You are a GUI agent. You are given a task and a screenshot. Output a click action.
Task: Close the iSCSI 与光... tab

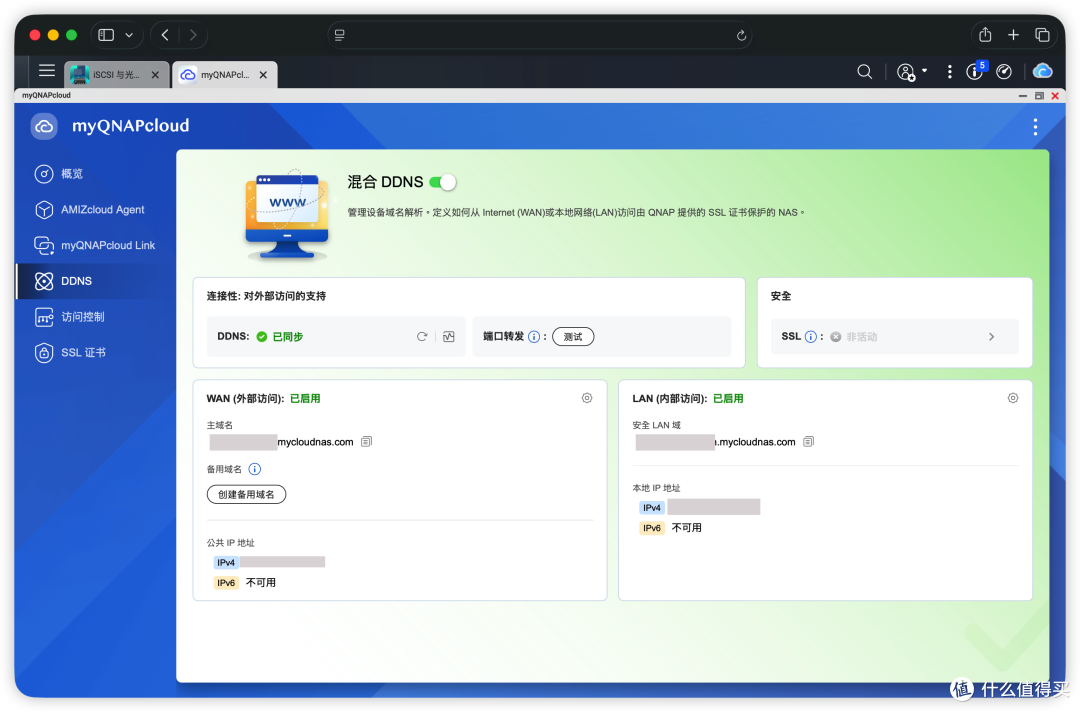coord(156,75)
